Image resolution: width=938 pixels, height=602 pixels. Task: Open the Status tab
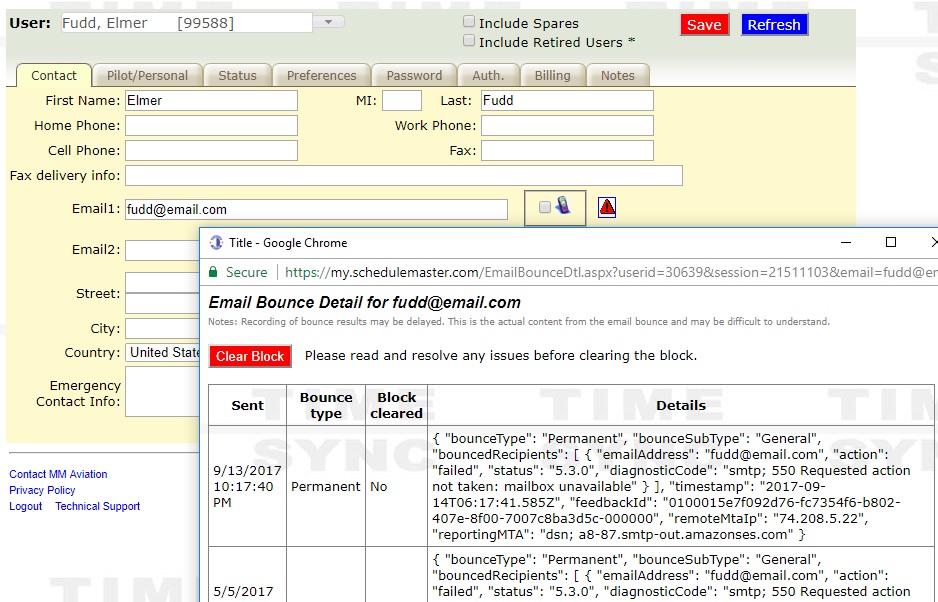point(237,75)
